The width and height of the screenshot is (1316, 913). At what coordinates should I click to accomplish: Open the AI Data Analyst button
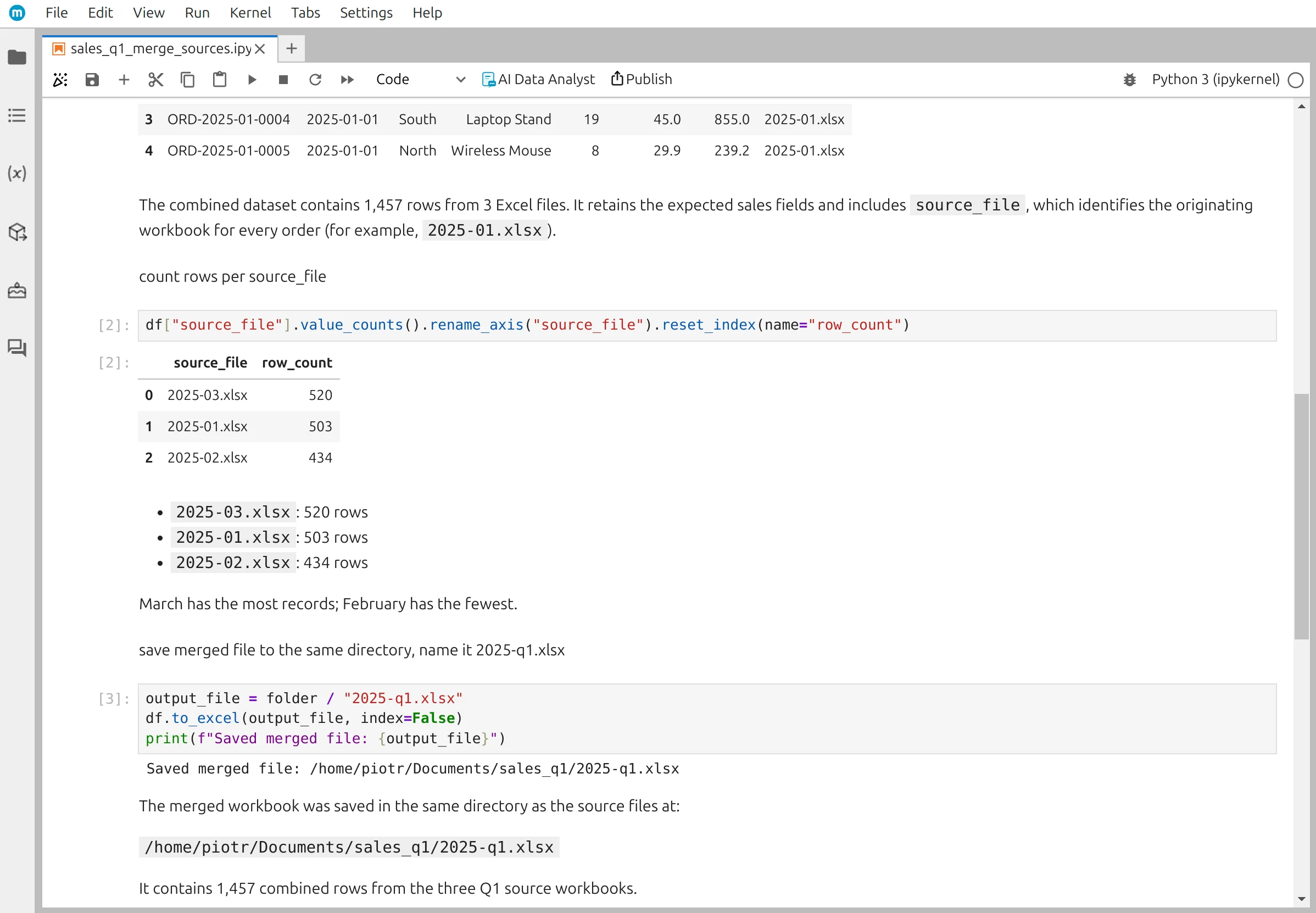point(538,80)
